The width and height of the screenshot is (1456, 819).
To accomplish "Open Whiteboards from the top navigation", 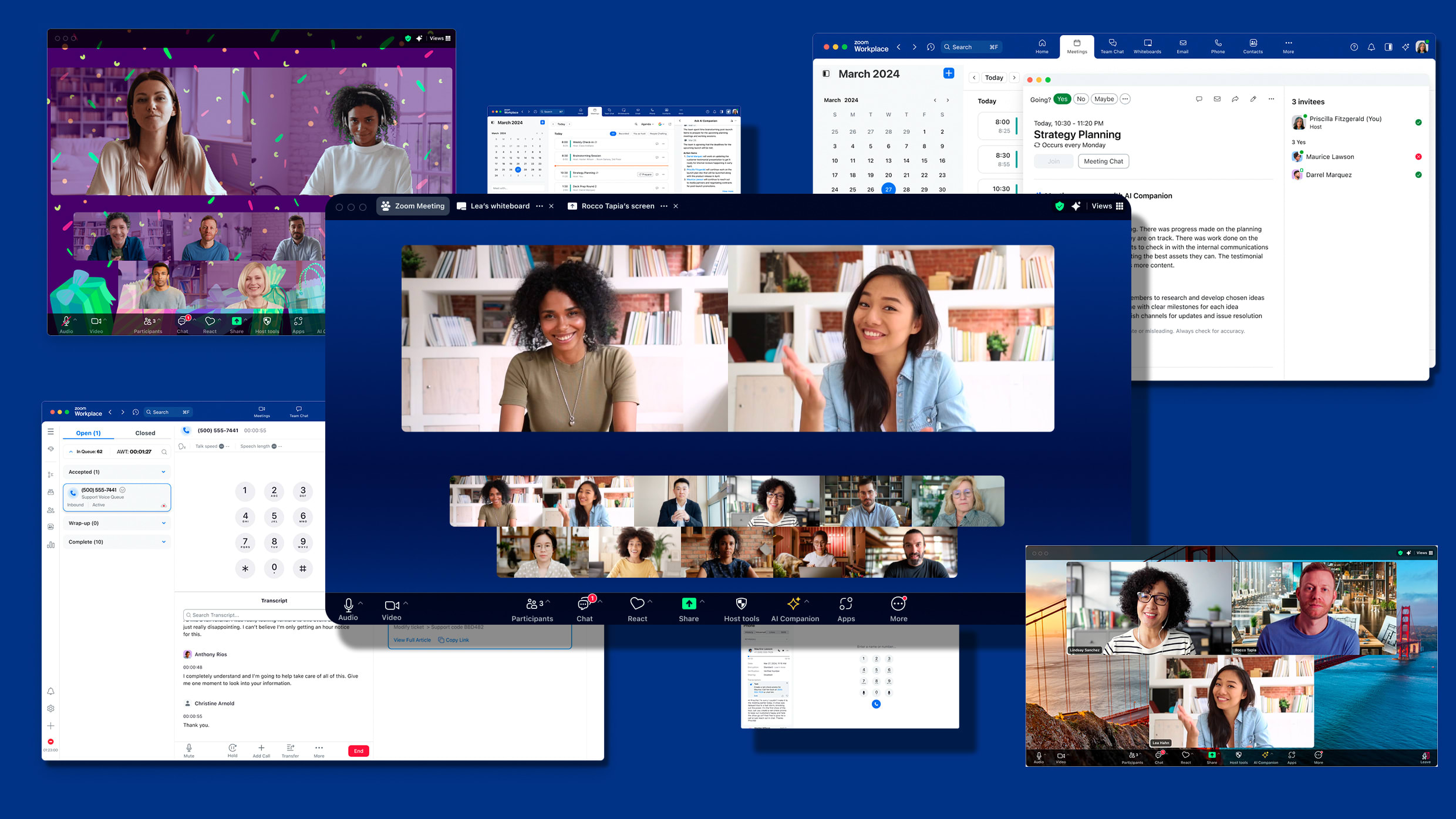I will (x=1147, y=46).
